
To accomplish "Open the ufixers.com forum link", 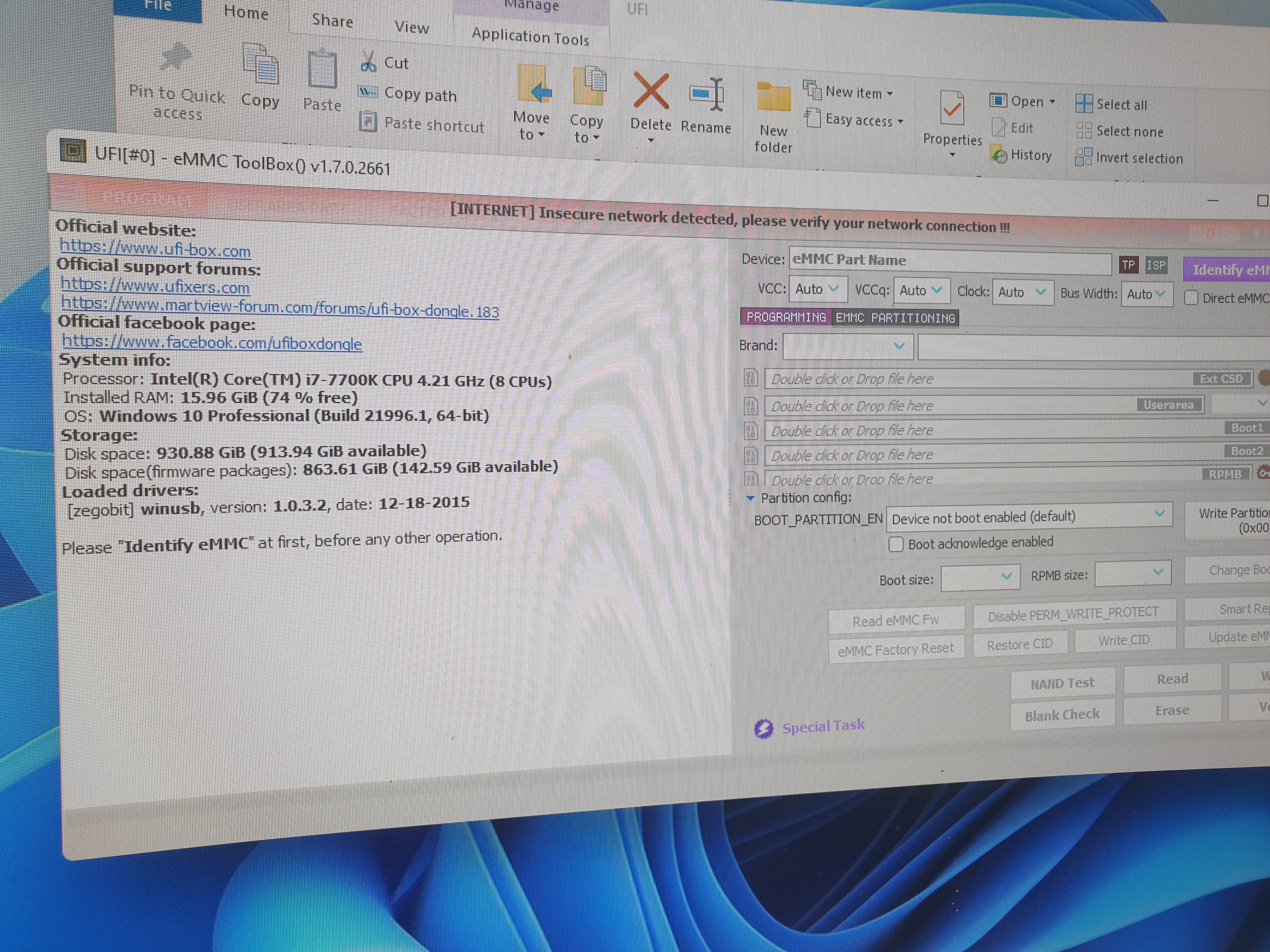I will click(155, 285).
